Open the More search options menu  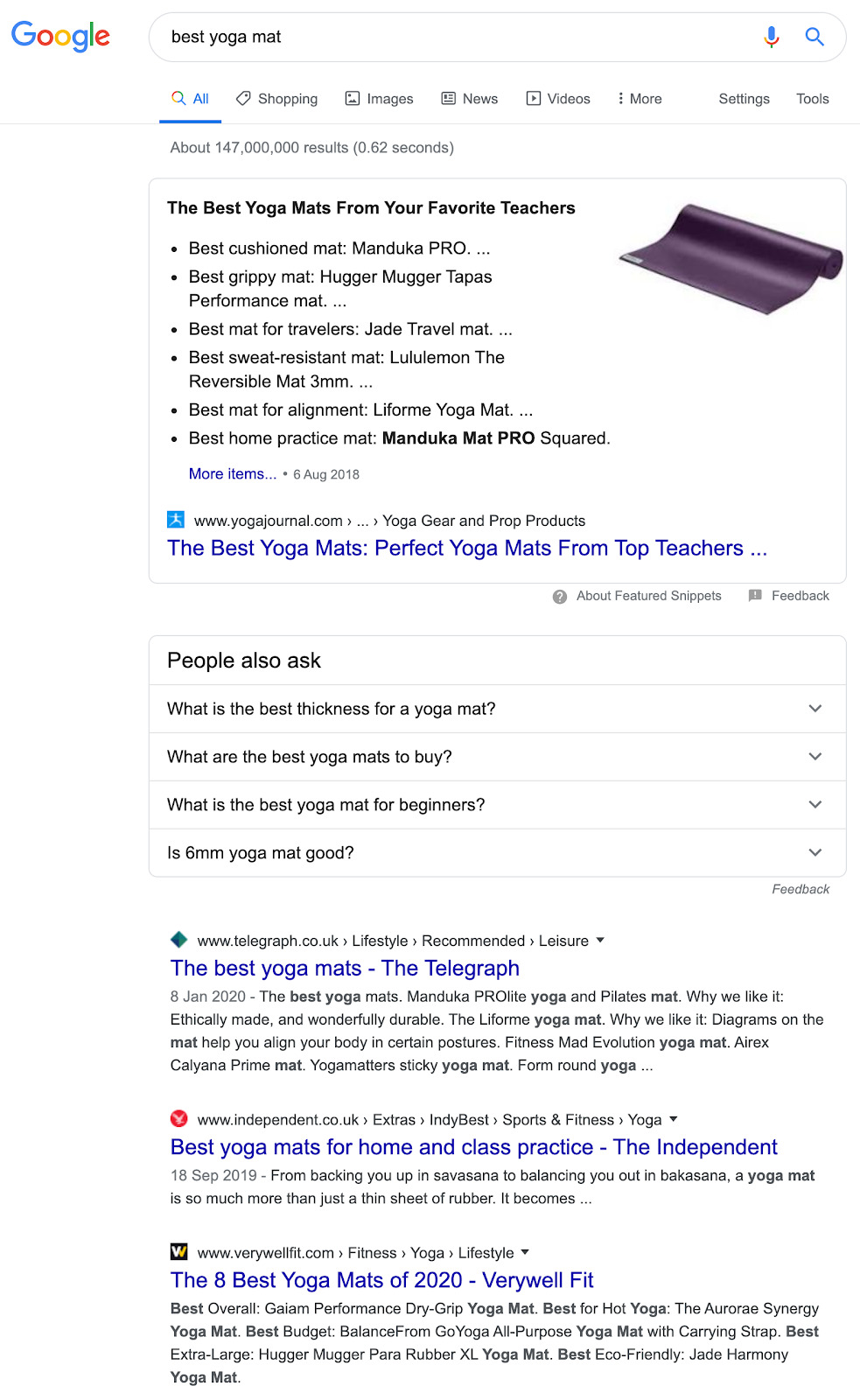[x=640, y=99]
